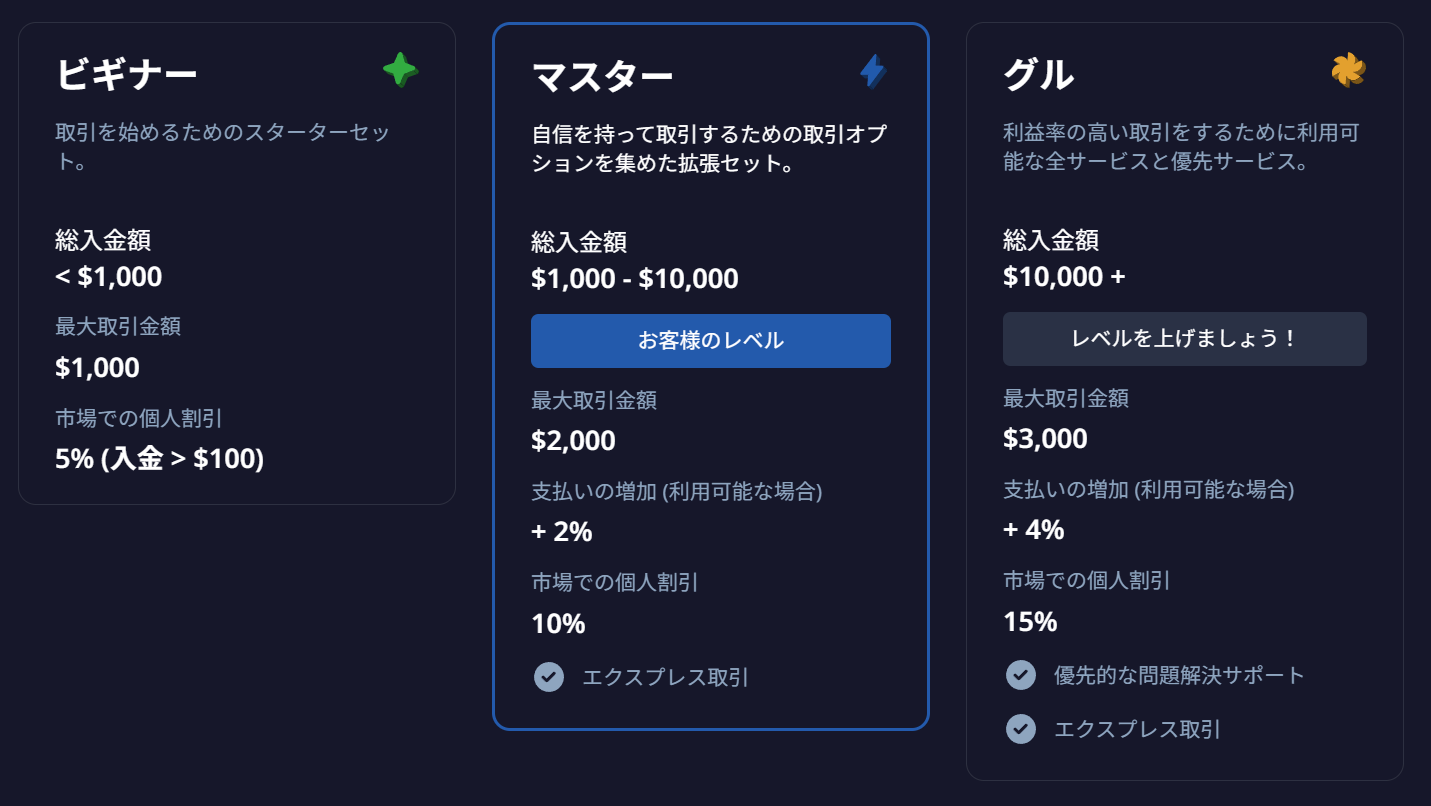This screenshot has height=806, width=1431.
Task: Click the + 2% payout increase value
Action: [x=562, y=532]
